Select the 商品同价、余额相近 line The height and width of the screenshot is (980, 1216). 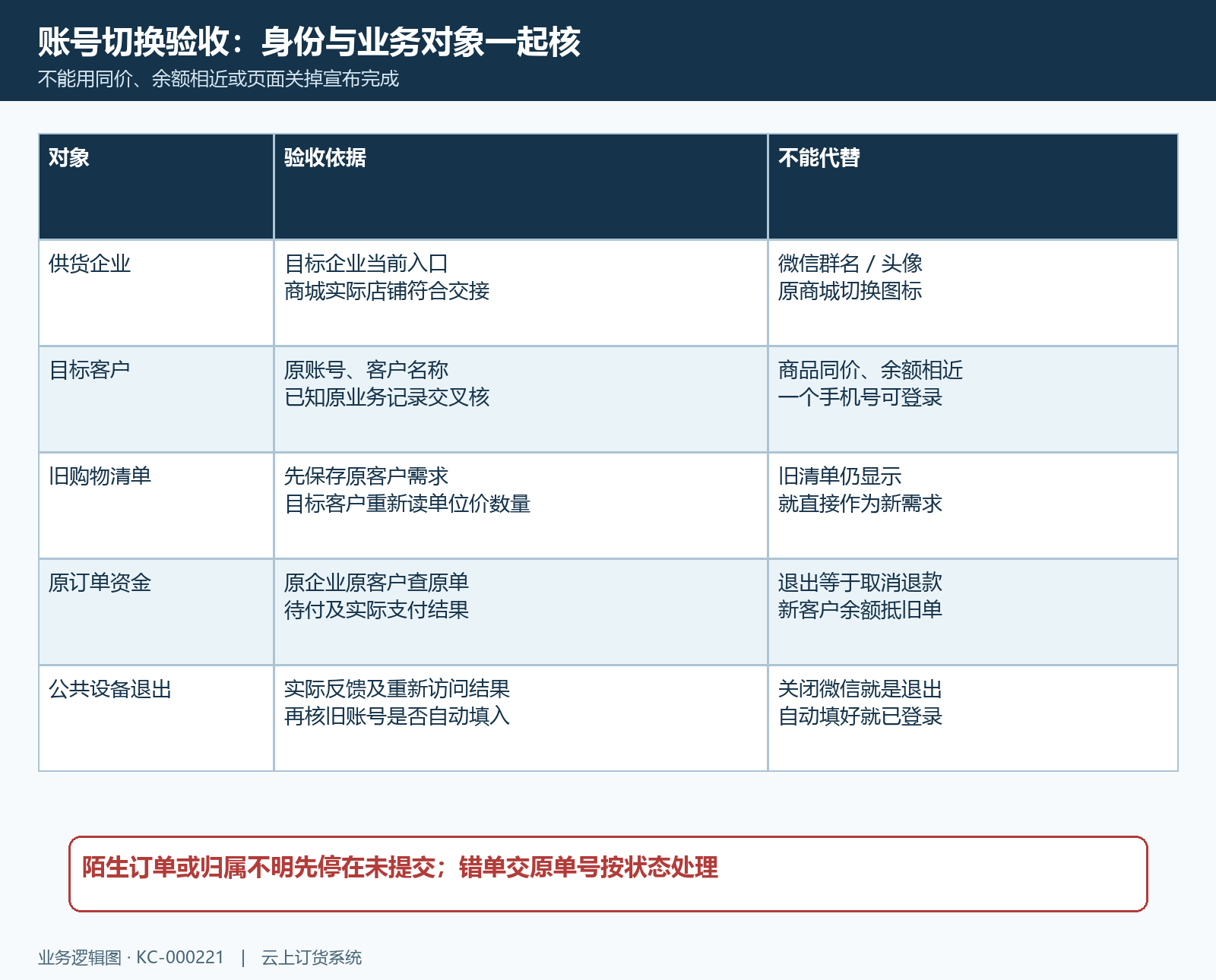(x=871, y=370)
